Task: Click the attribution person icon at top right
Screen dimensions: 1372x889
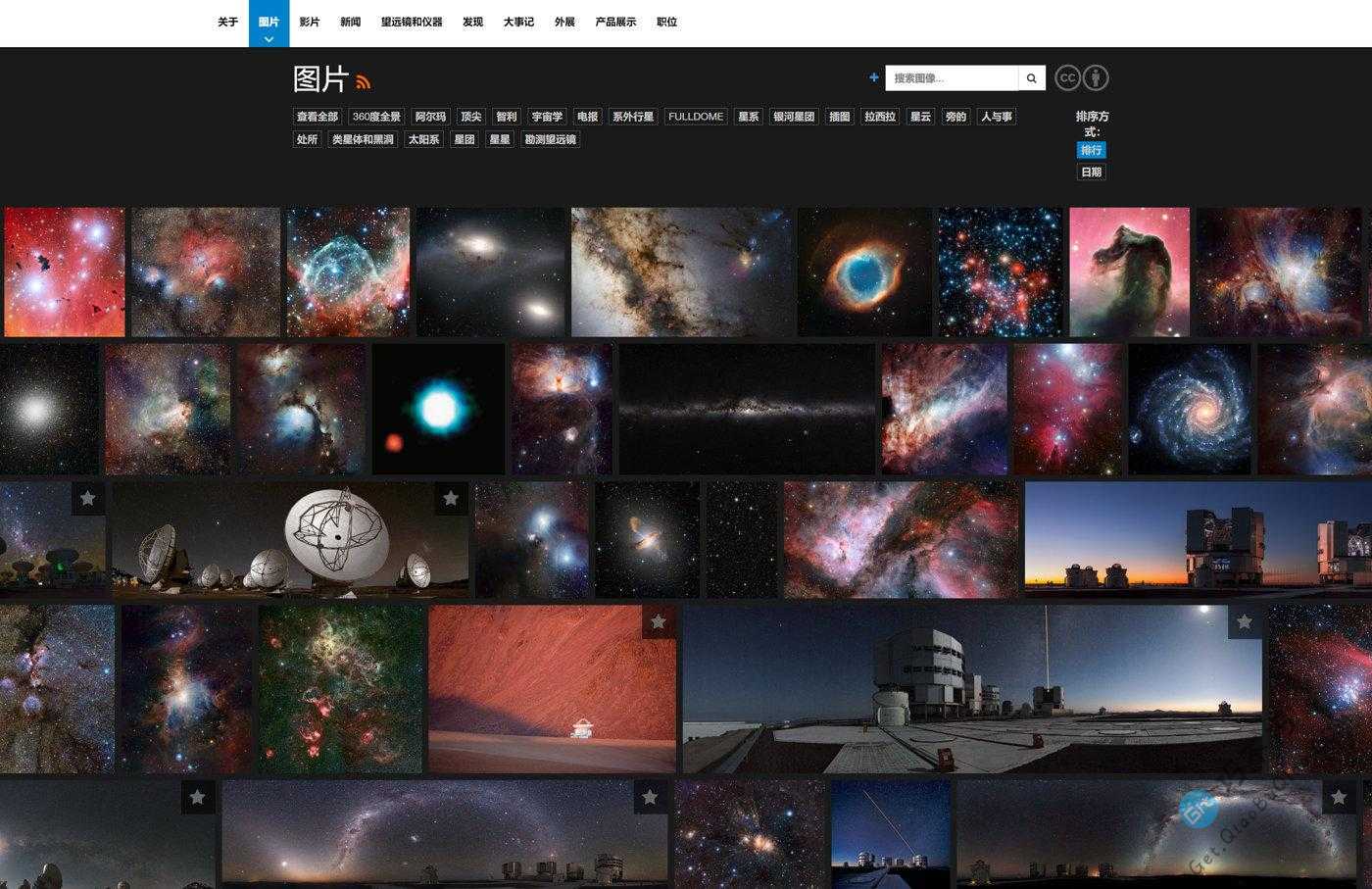Action: (x=1095, y=77)
